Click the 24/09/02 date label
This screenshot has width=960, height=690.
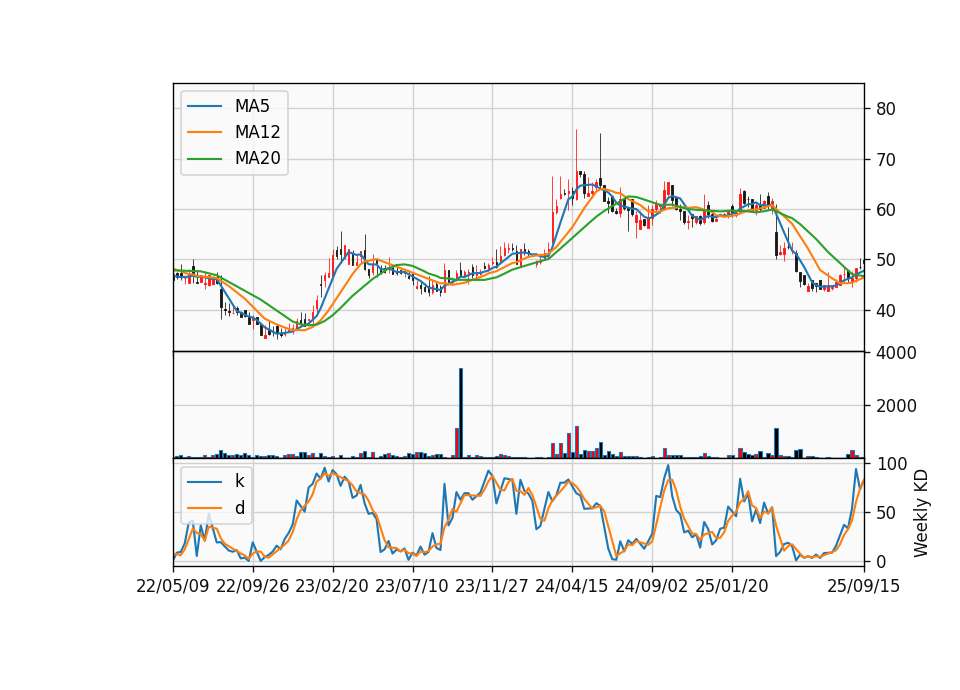pyautogui.click(x=652, y=587)
